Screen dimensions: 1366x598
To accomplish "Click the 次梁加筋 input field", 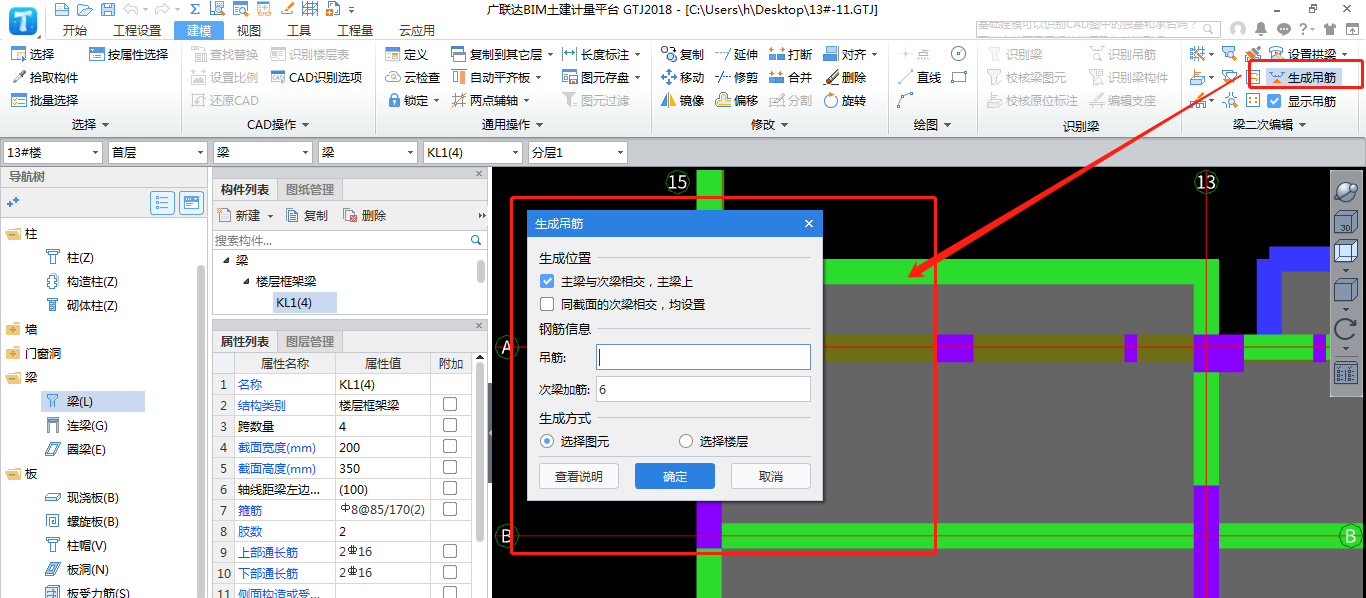I will coord(703,389).
